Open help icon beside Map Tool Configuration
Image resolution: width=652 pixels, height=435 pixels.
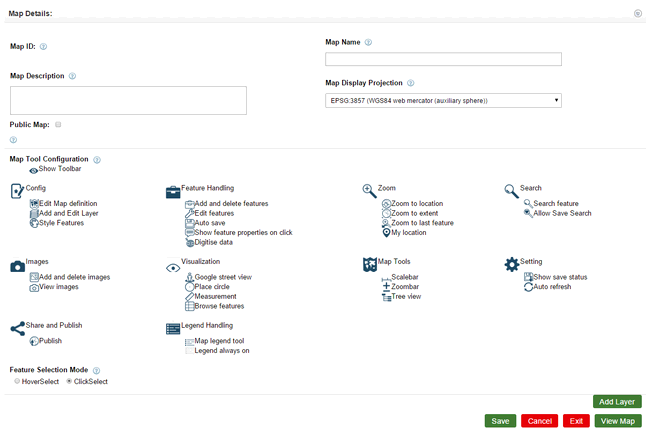[x=97, y=160]
